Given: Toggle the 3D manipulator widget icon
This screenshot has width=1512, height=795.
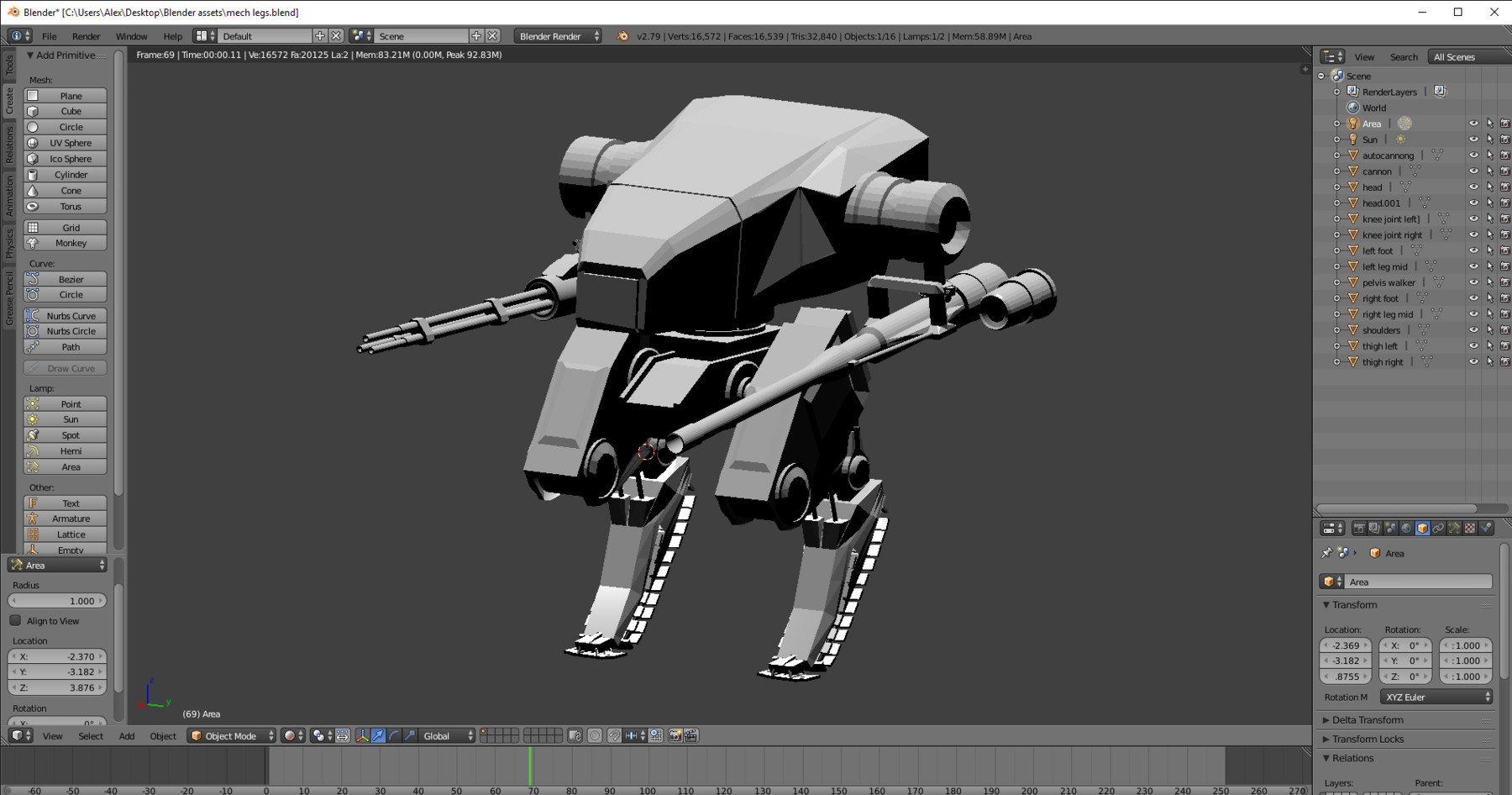Looking at the screenshot, I should pos(362,736).
